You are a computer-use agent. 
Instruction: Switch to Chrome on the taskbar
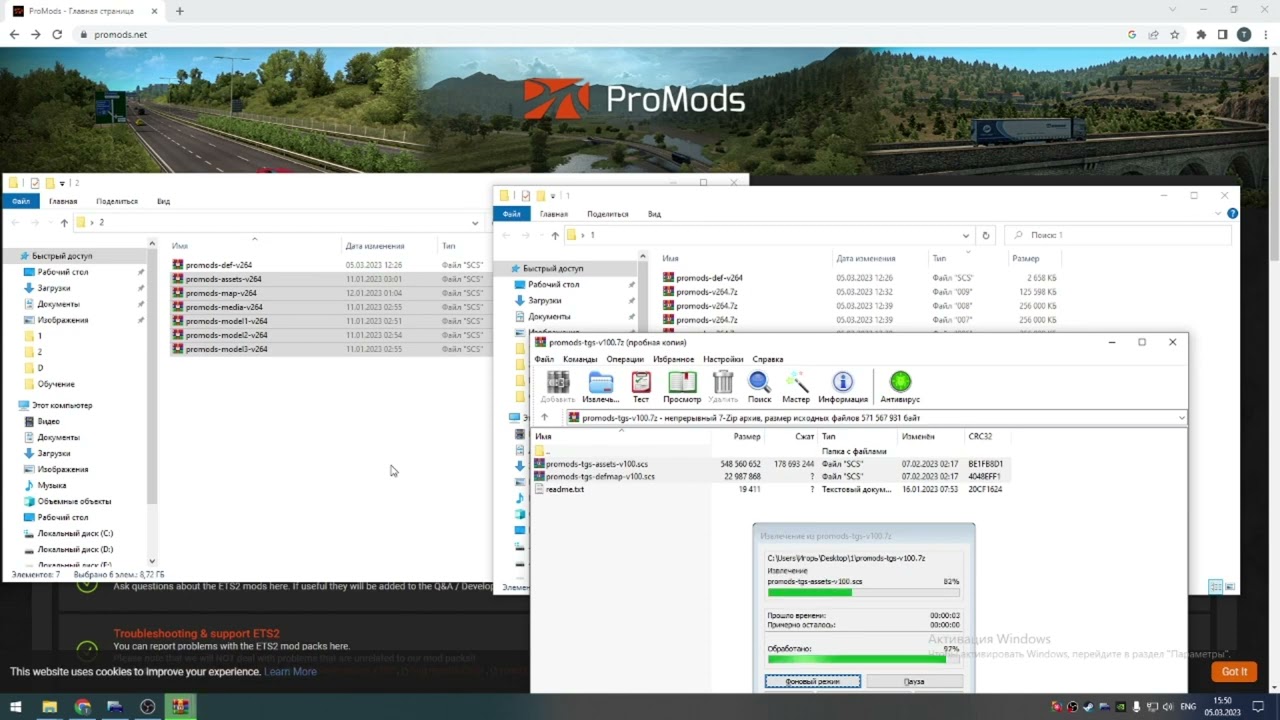click(82, 707)
